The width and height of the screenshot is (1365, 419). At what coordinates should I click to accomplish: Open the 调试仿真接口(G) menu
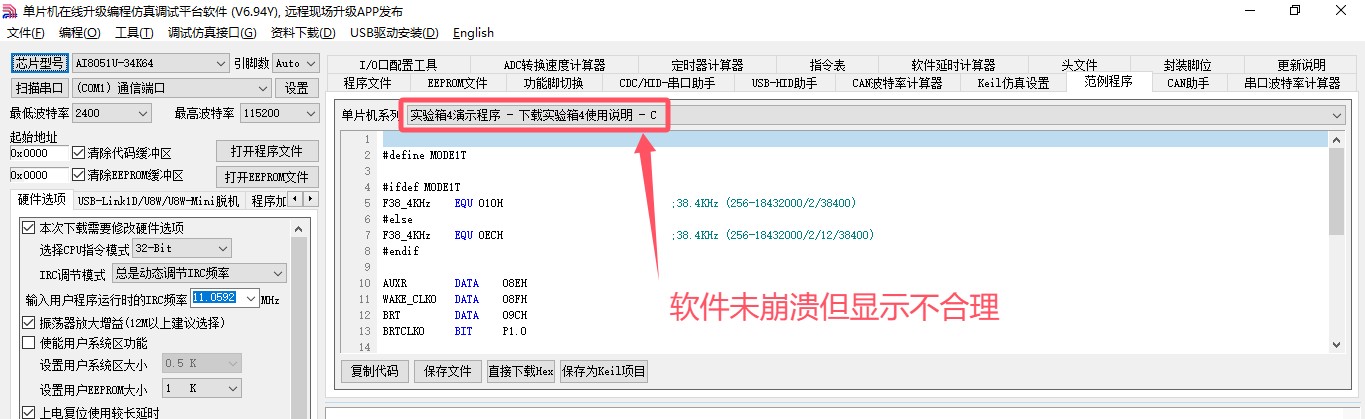tap(212, 32)
